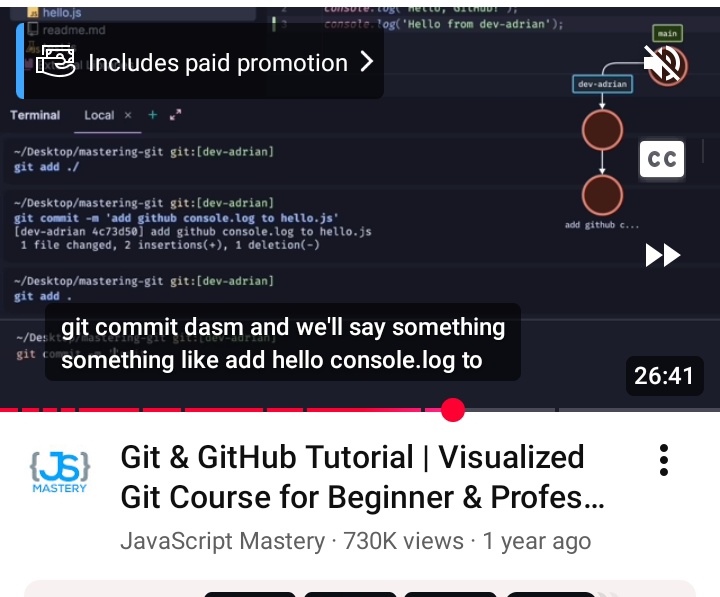Image resolution: width=720 pixels, height=597 pixels.
Task: Click the JavaScript Mastery channel info line
Action: pyautogui.click(x=355, y=541)
